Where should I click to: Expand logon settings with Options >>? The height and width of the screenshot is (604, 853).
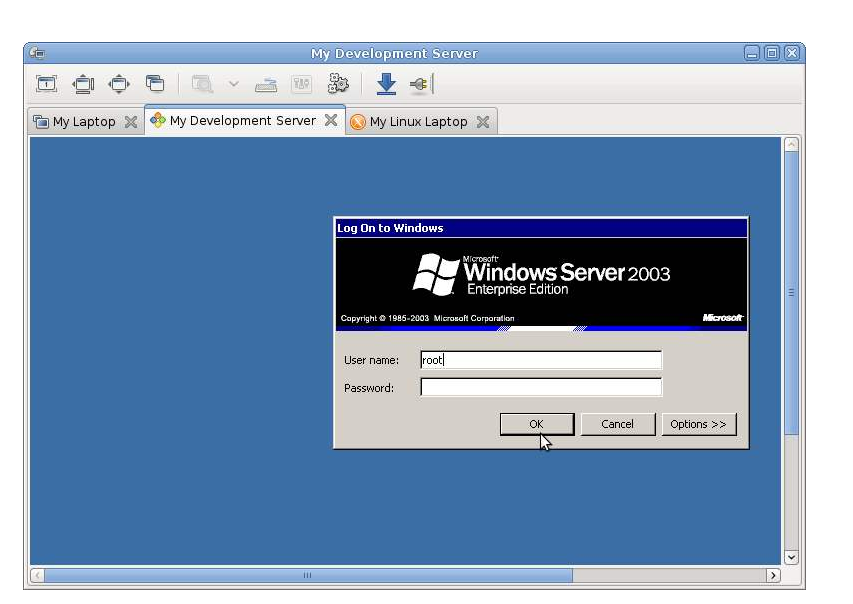[699, 424]
